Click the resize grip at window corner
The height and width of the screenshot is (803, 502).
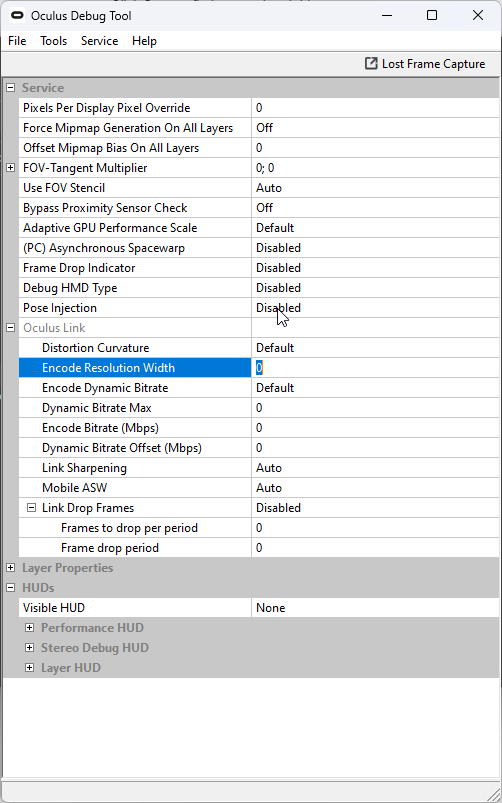pyautogui.click(x=493, y=795)
